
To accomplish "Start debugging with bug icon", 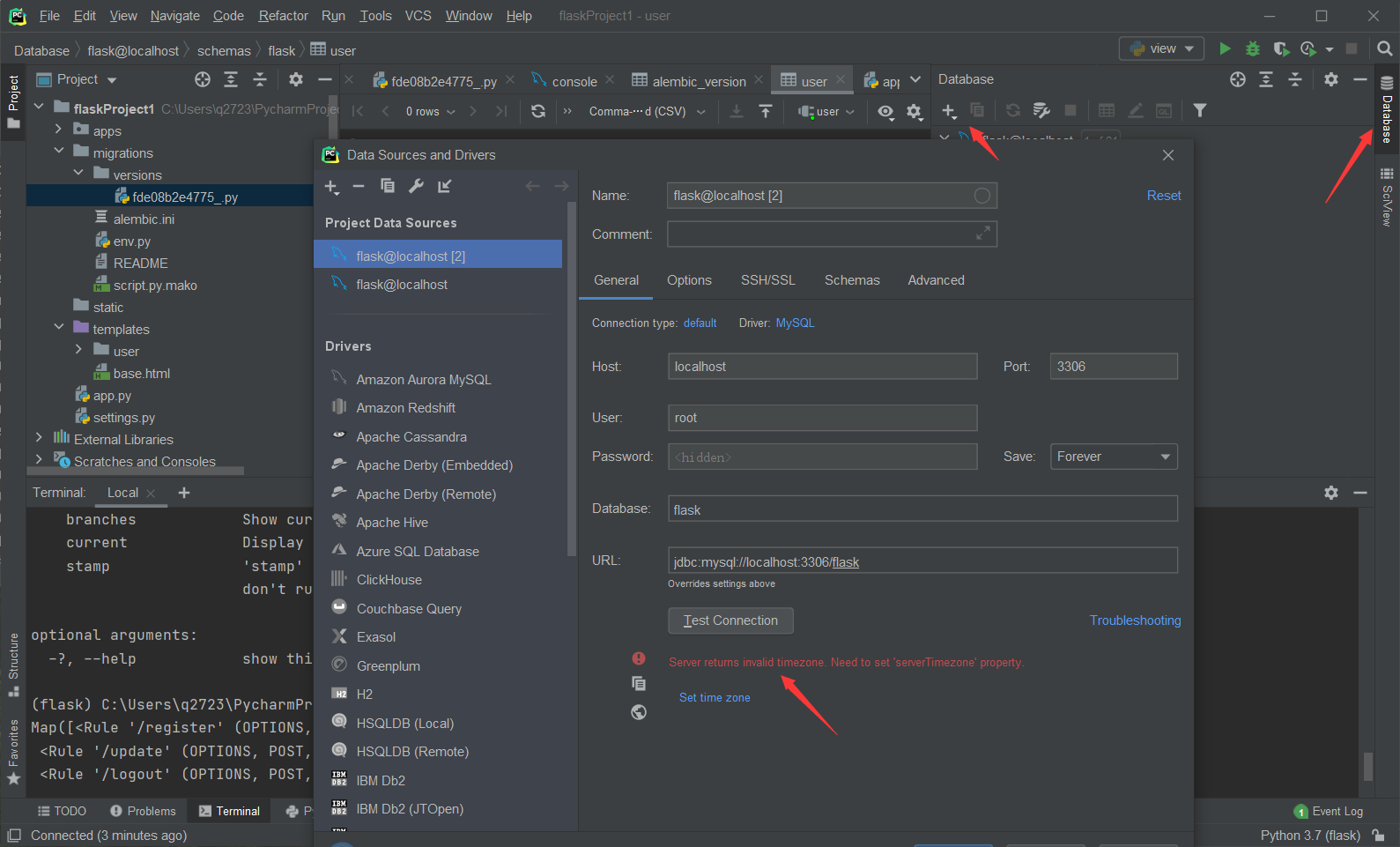I will [1253, 48].
